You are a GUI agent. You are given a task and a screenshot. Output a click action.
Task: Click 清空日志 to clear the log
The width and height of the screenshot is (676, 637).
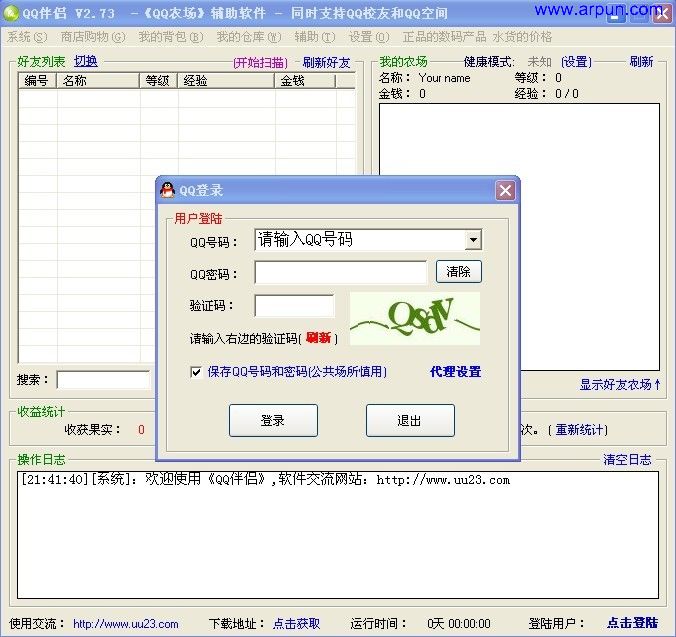(x=627, y=460)
